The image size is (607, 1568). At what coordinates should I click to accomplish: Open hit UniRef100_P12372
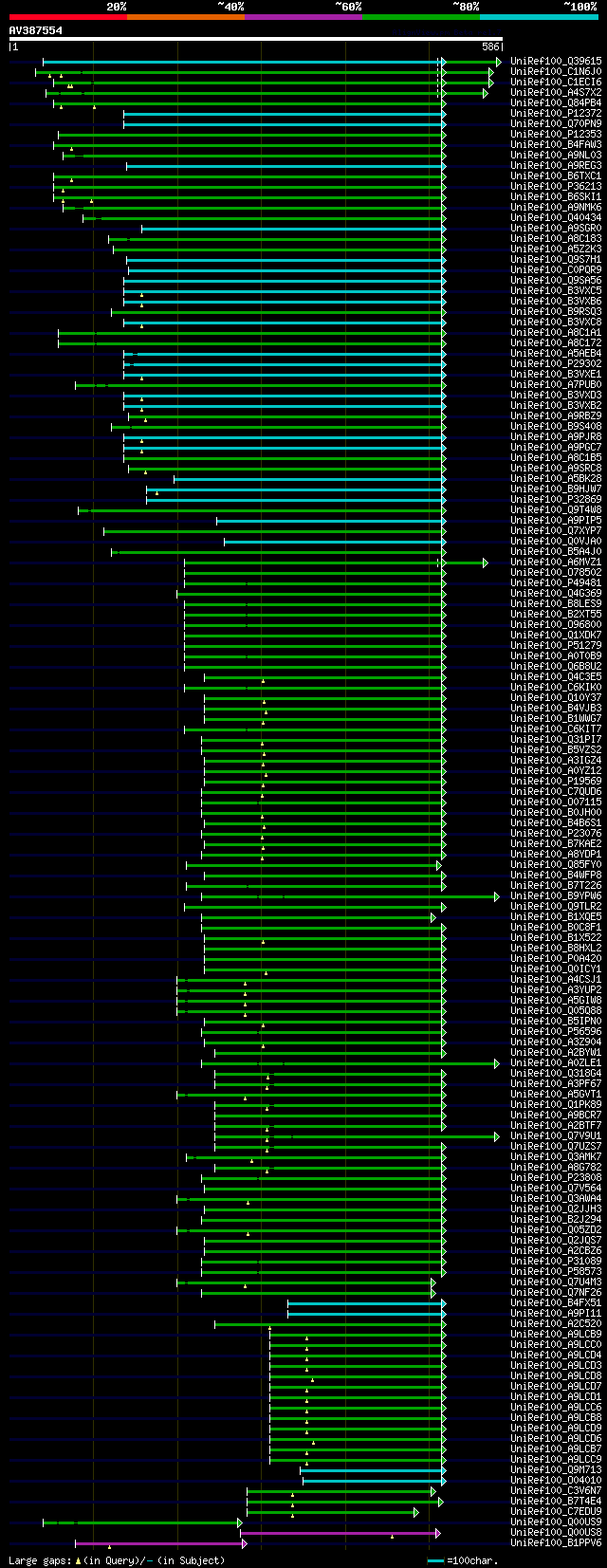tap(556, 113)
